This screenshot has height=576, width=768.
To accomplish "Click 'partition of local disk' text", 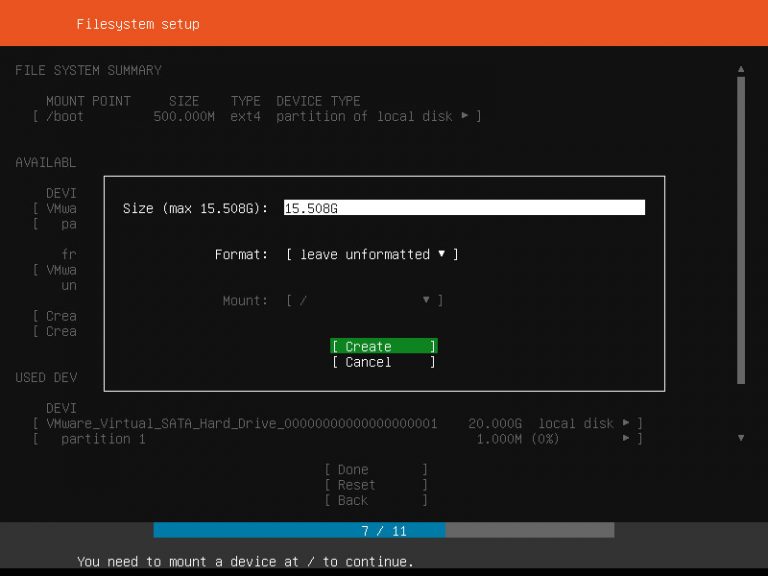I will [364, 117].
